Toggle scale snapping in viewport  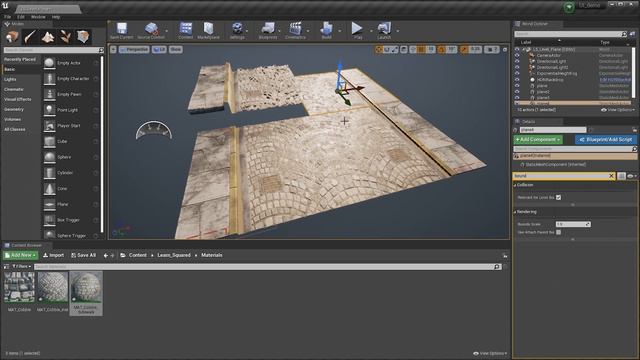pyautogui.click(x=464, y=49)
